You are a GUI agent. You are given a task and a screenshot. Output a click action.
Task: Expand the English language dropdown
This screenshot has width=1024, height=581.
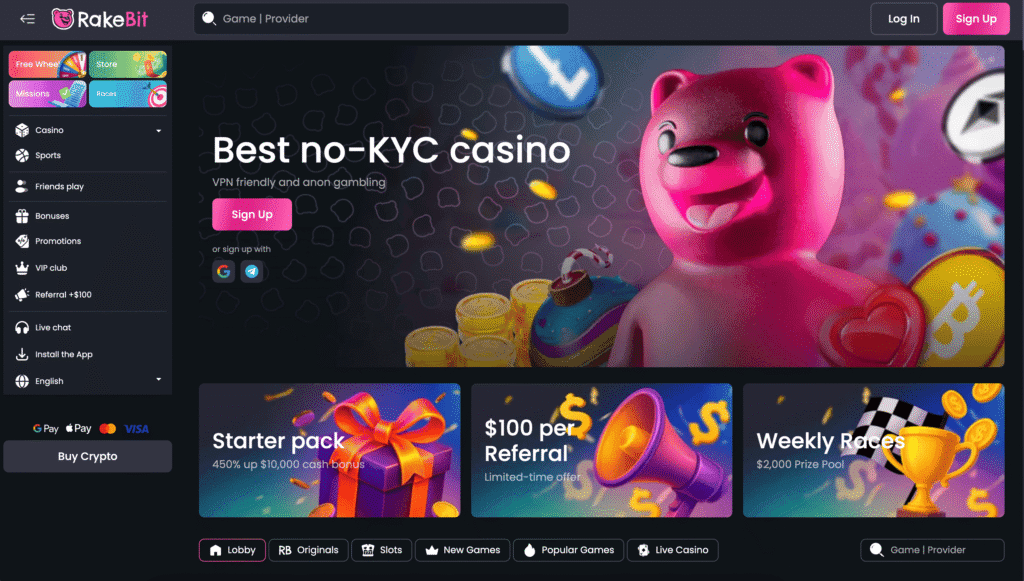pyautogui.click(x=158, y=379)
